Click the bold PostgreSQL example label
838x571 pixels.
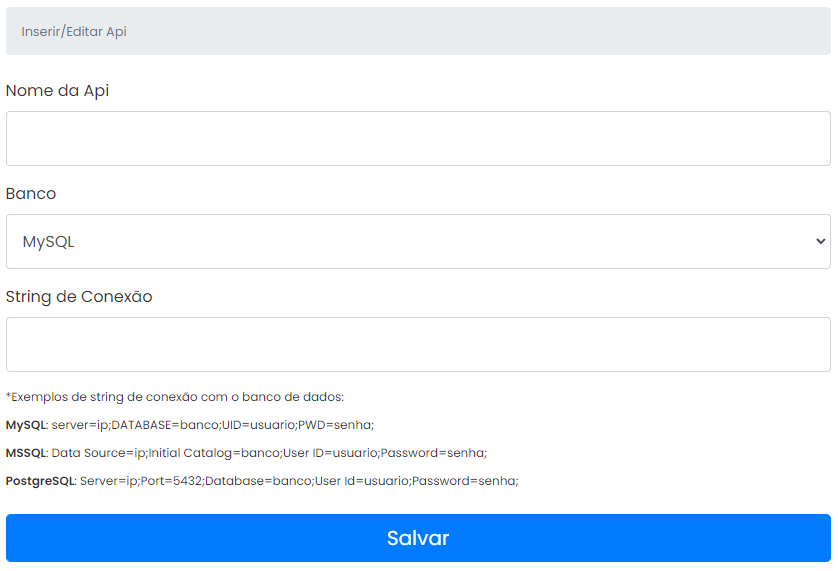pyautogui.click(x=40, y=481)
